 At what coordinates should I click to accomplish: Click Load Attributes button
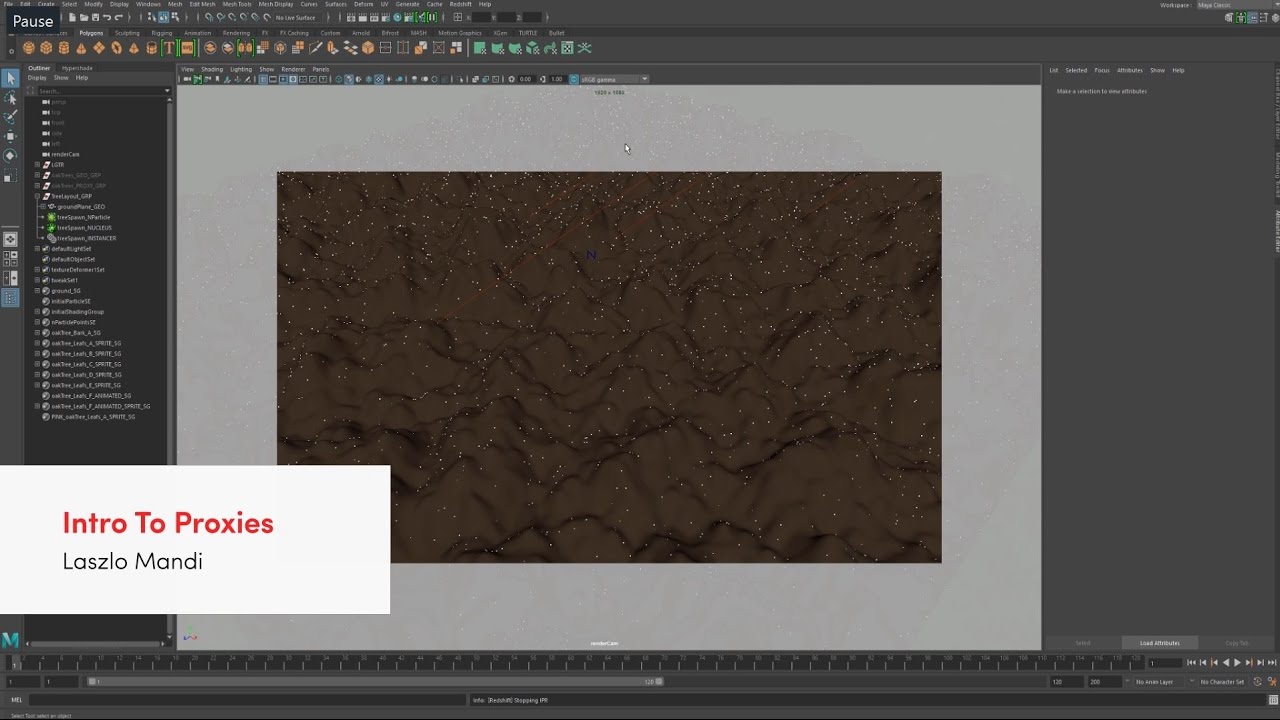(1160, 643)
